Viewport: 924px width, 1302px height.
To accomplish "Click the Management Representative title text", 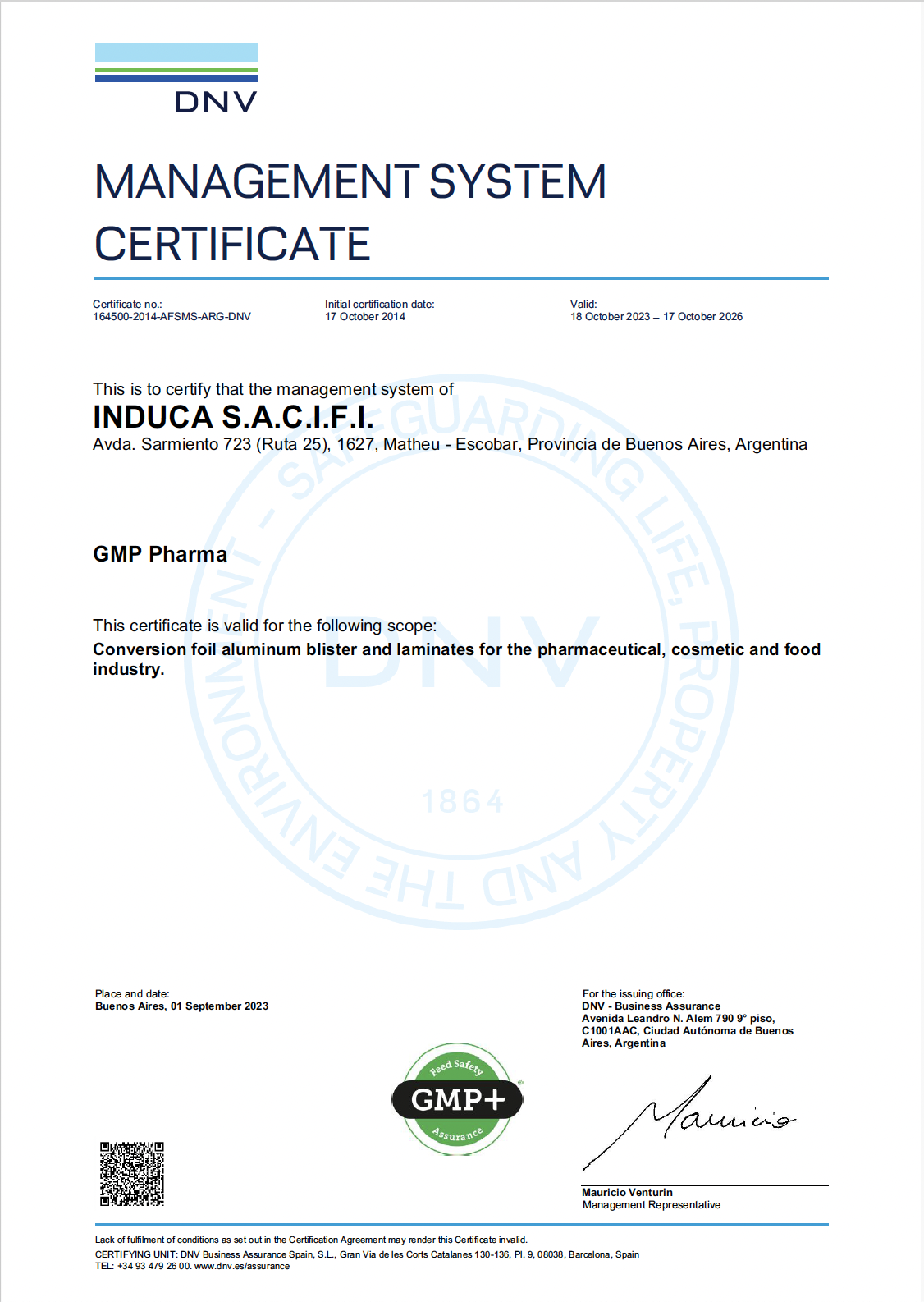I will click(x=651, y=1205).
